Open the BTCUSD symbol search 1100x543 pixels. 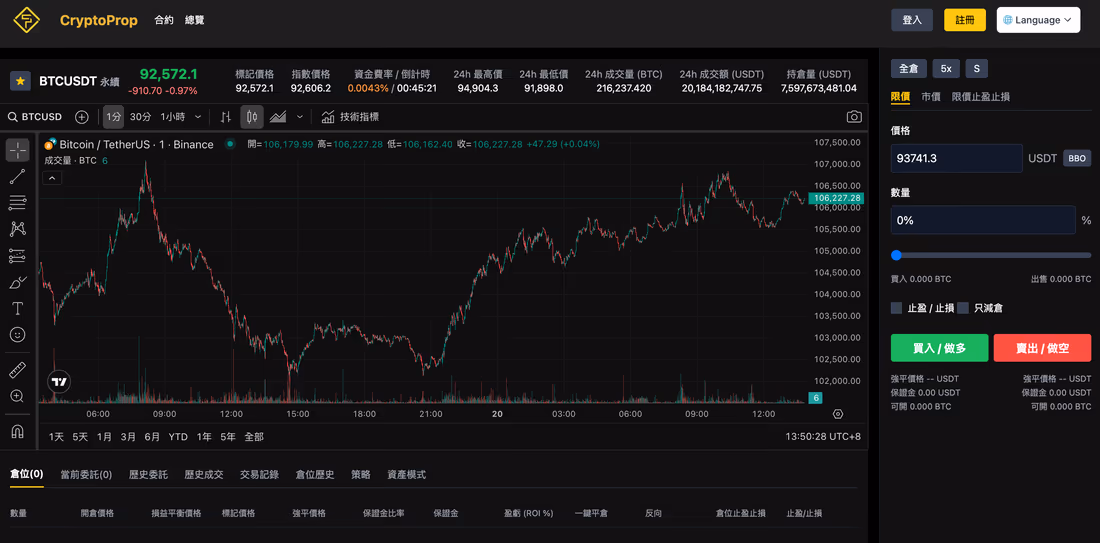(36, 116)
